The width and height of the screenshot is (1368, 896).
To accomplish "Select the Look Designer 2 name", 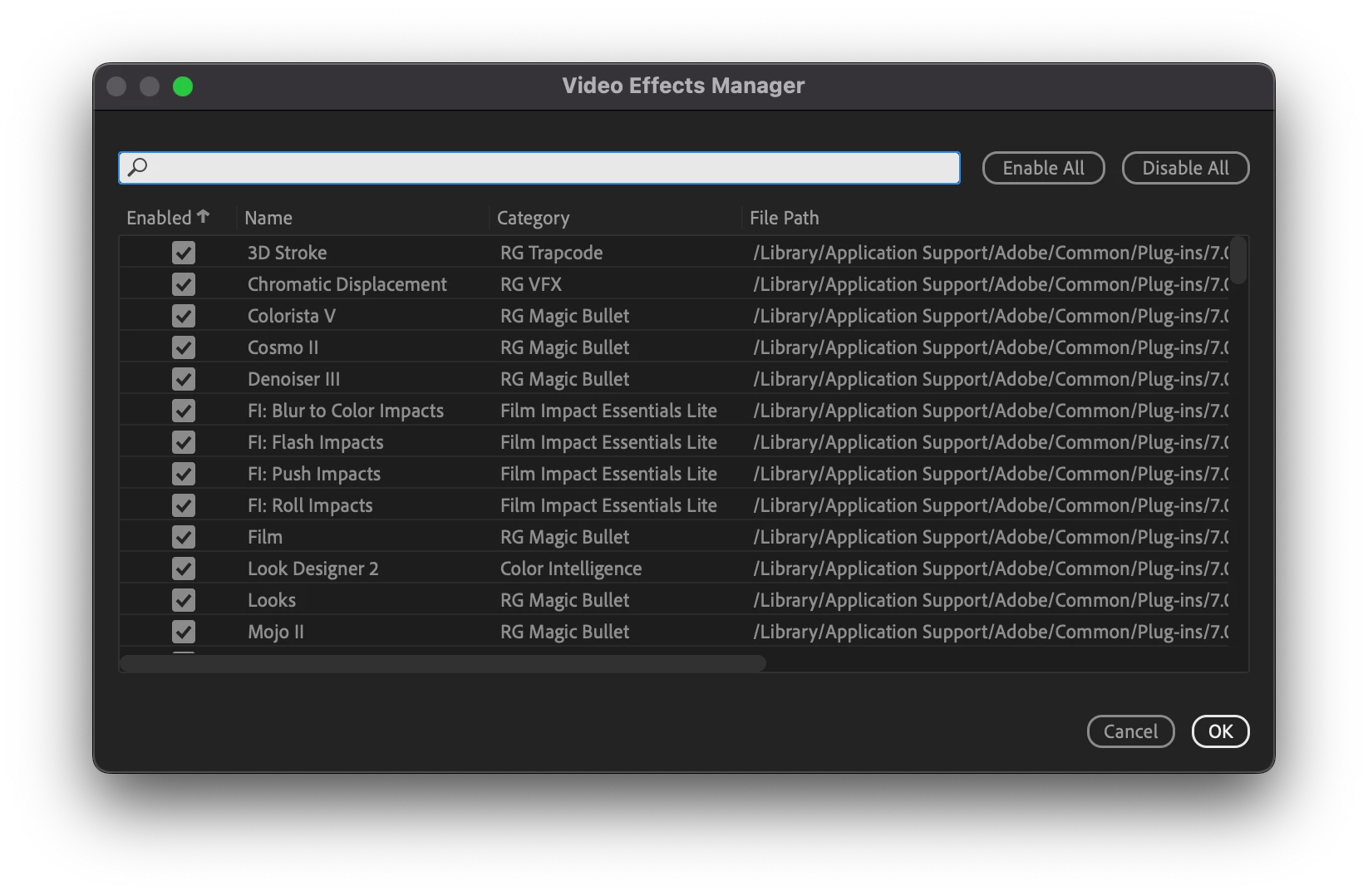I will (x=312, y=569).
